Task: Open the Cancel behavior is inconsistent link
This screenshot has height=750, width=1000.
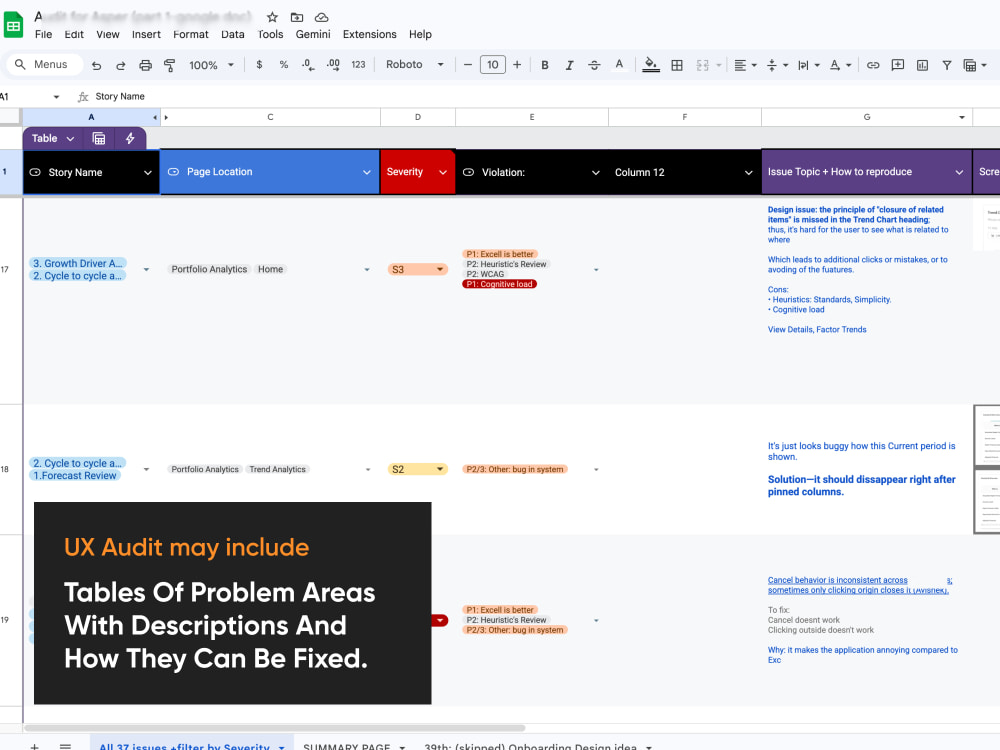Action: pos(859,585)
